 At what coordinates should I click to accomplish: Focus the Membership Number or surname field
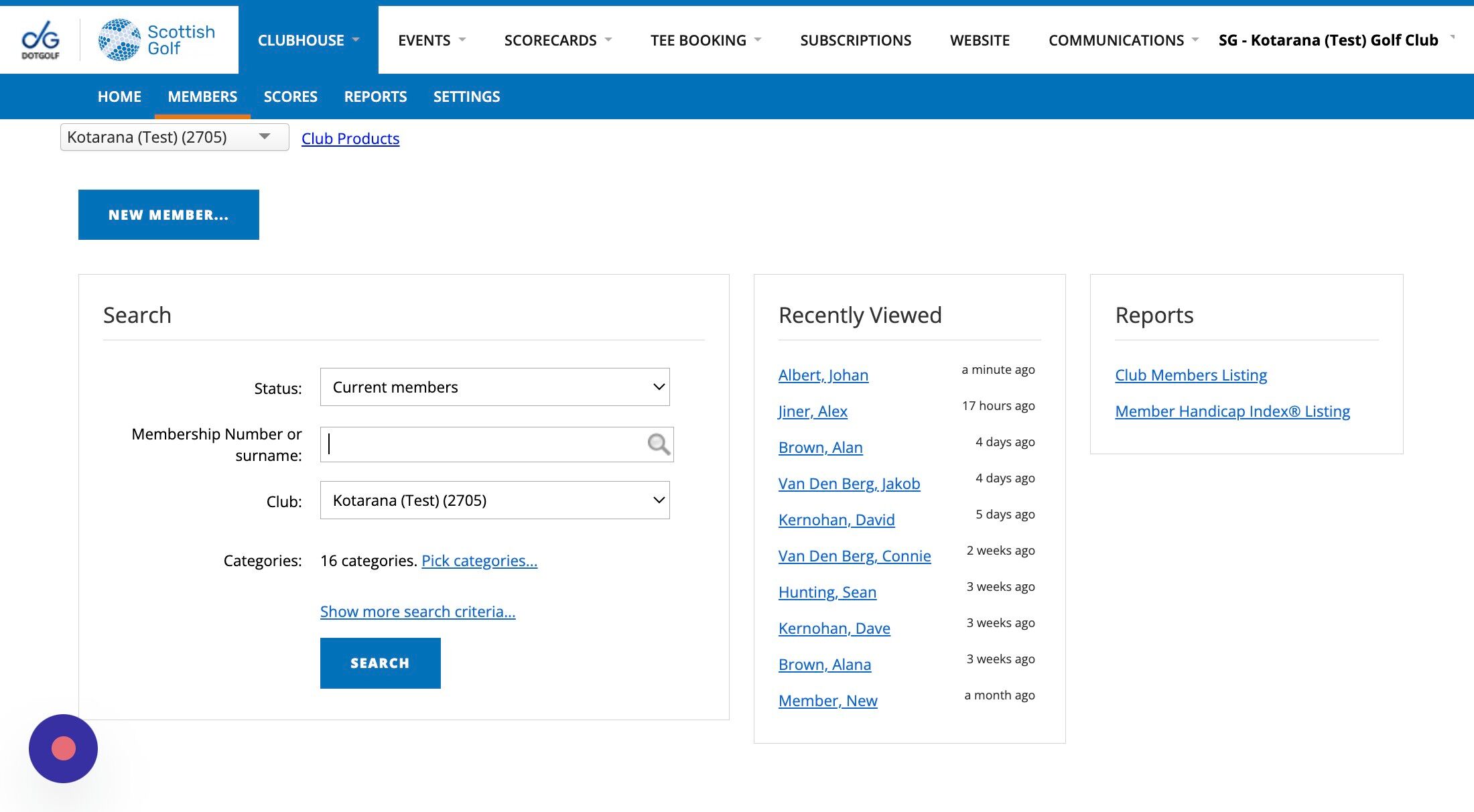(482, 444)
